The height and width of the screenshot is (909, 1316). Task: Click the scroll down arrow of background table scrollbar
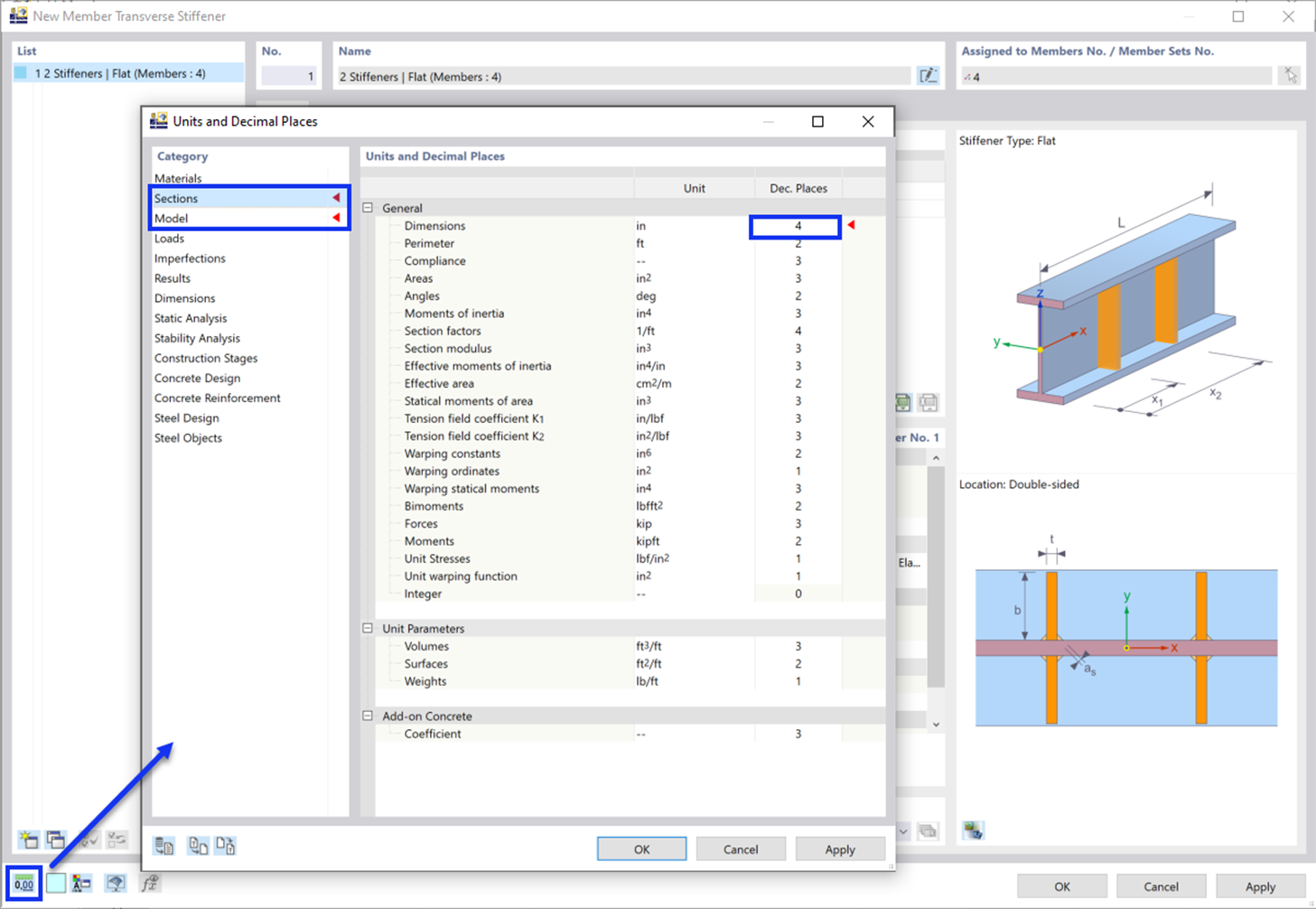pyautogui.click(x=936, y=724)
